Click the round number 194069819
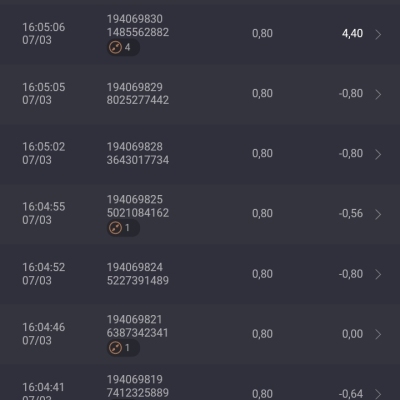The image size is (400, 400). pos(135,379)
